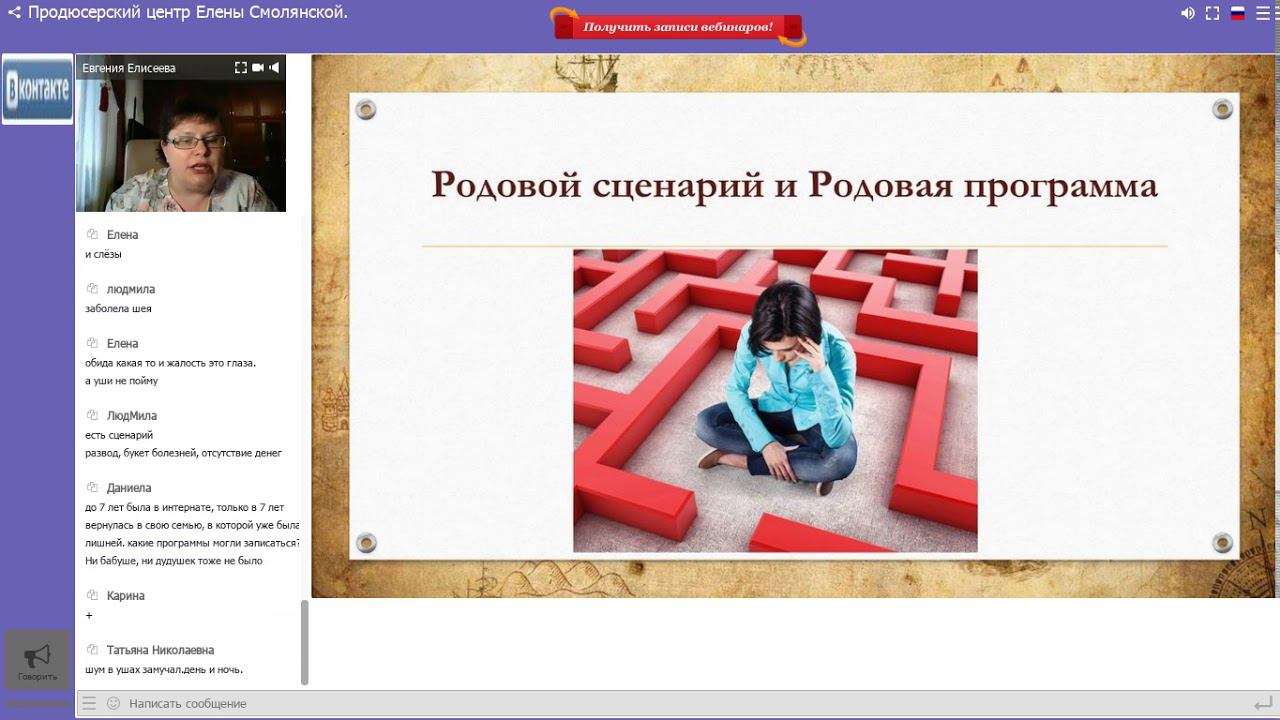Screen dimensions: 1280x720
Task: Click the maze image on the slide
Action: (x=775, y=400)
